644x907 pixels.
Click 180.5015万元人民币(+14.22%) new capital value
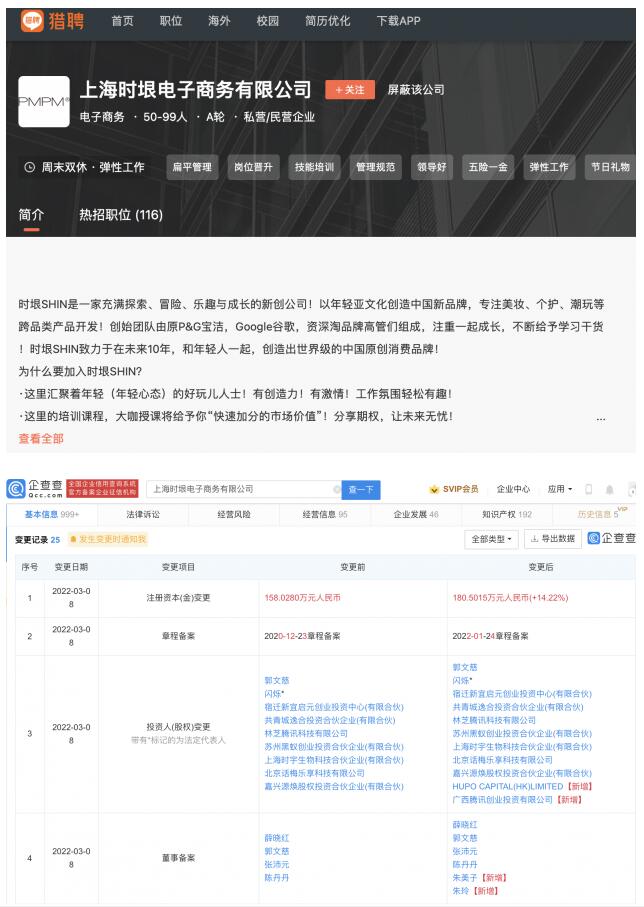click(x=510, y=598)
